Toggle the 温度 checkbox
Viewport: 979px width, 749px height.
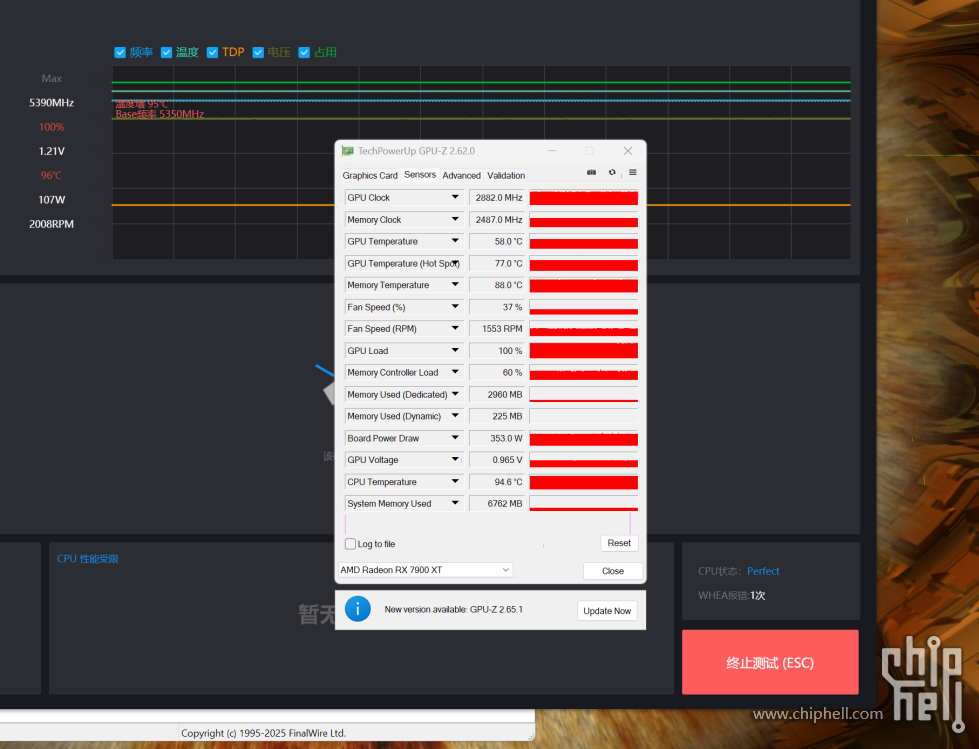[166, 52]
